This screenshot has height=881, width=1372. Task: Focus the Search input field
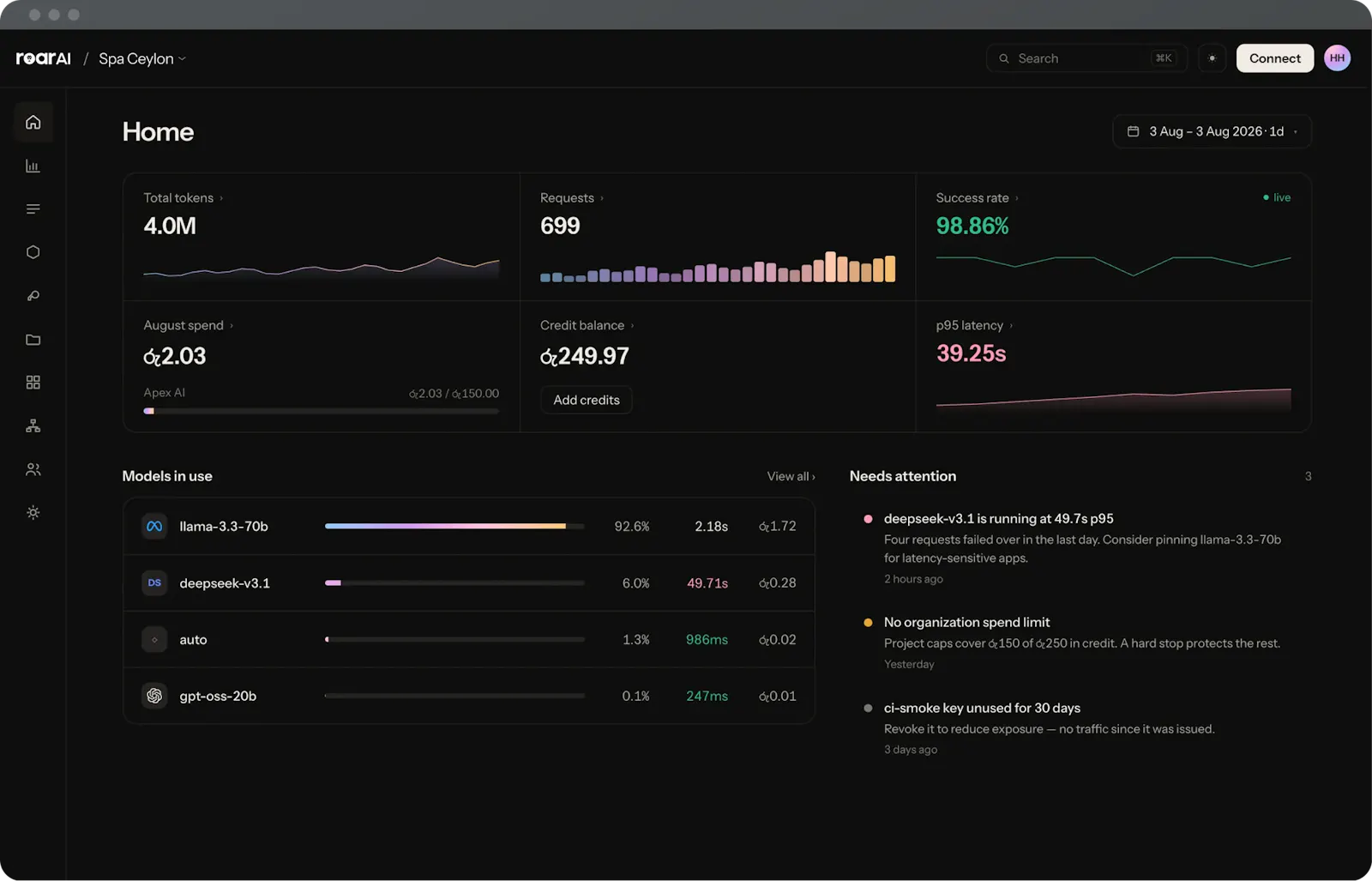coord(1086,58)
